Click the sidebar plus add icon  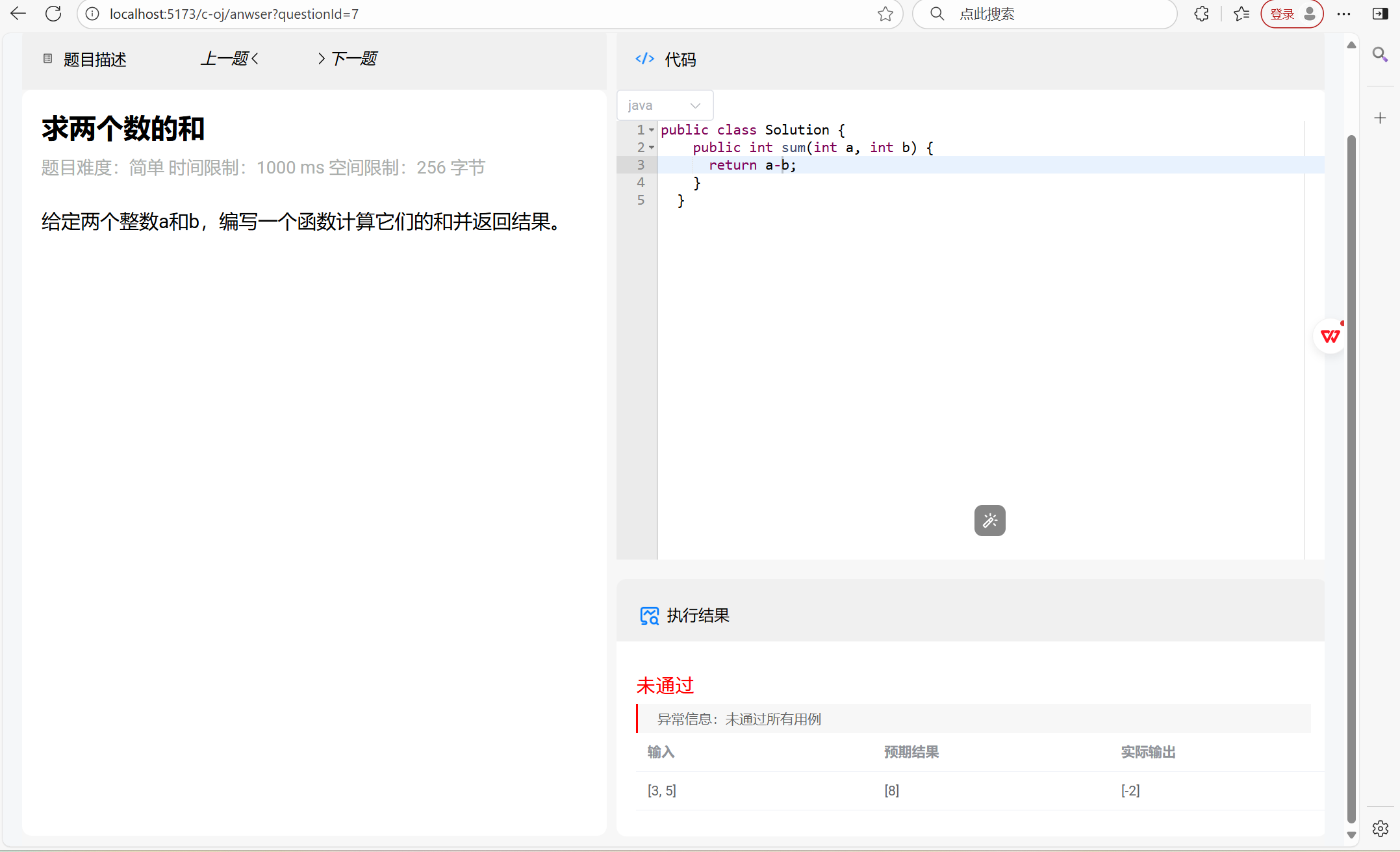coord(1380,118)
